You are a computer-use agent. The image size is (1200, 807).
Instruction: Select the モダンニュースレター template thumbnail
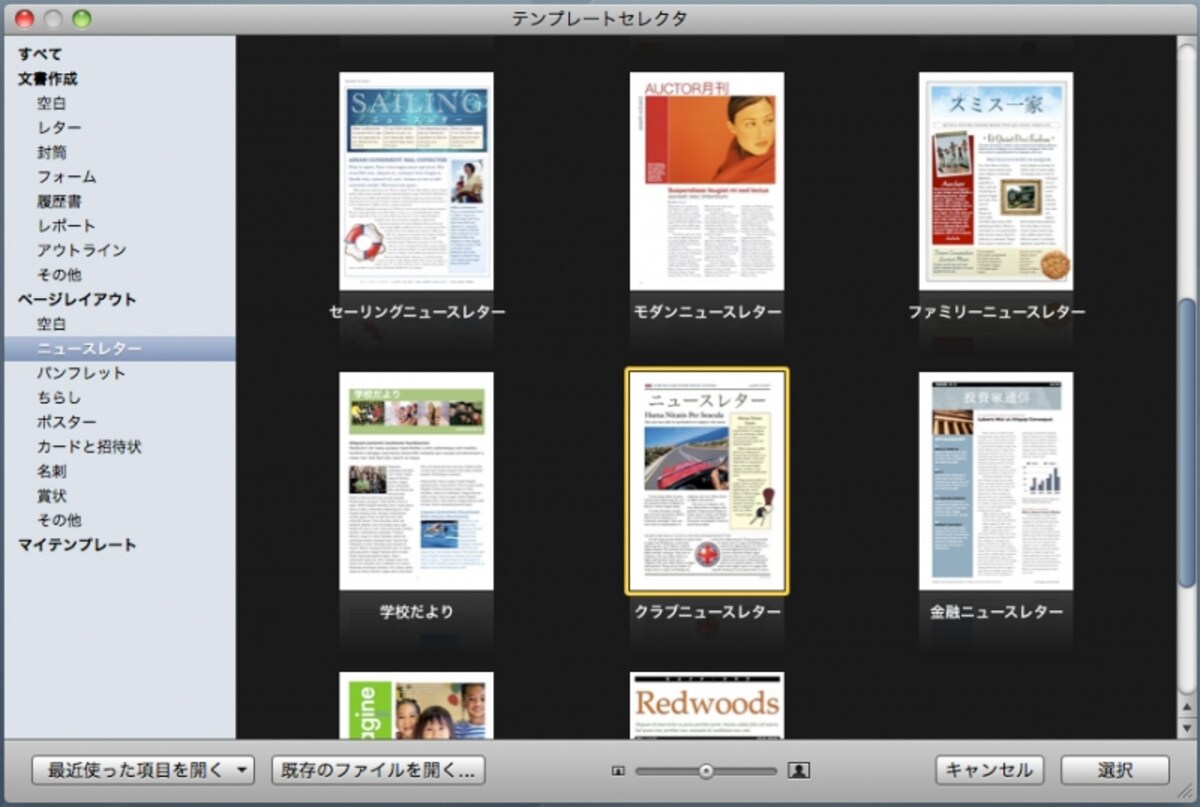tap(707, 181)
